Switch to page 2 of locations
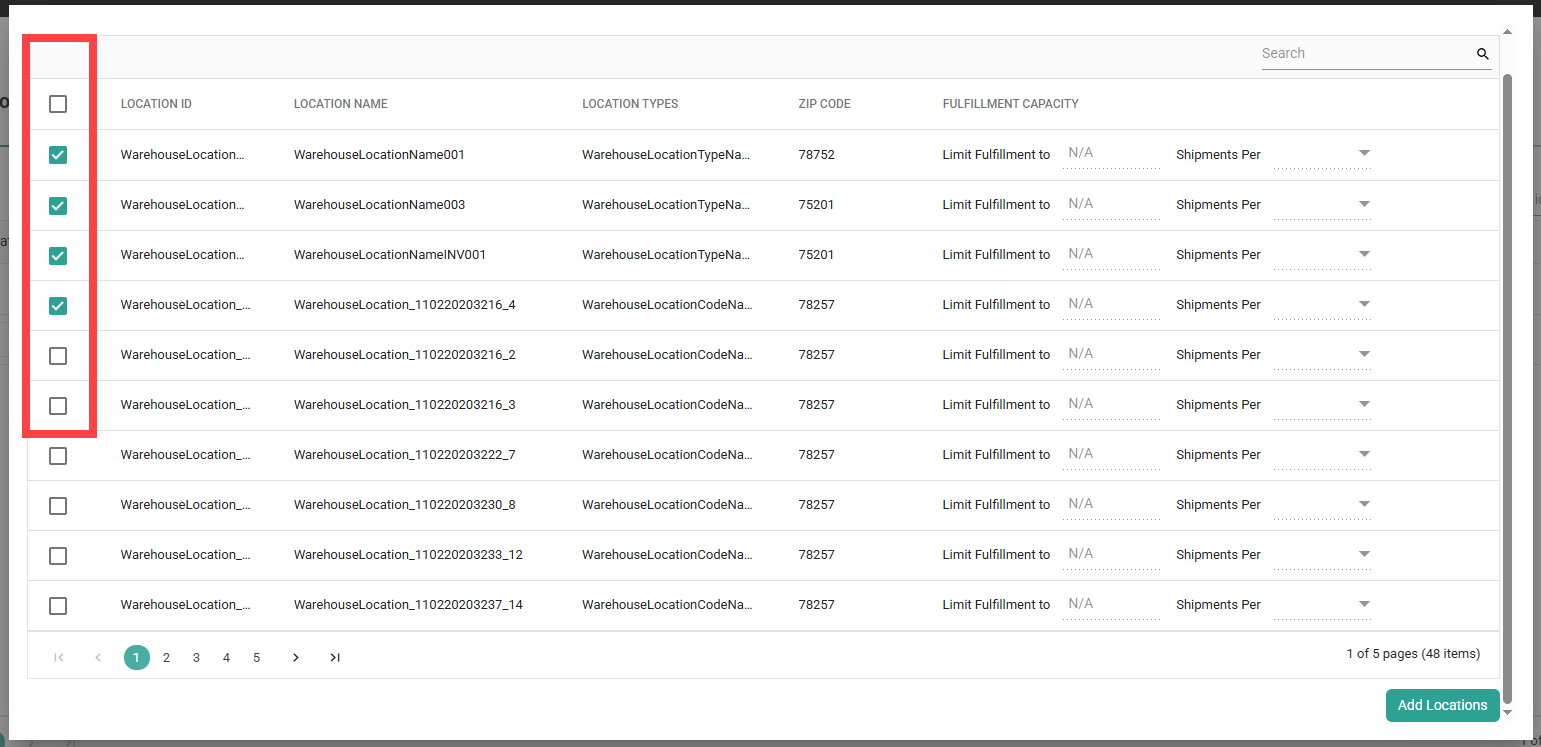The image size is (1541, 747). [x=166, y=657]
